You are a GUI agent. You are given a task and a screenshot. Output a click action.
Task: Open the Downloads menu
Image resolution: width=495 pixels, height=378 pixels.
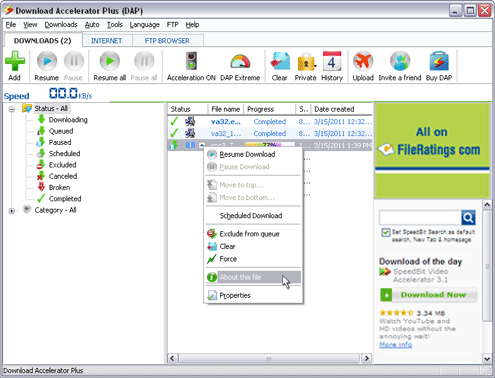(61, 25)
